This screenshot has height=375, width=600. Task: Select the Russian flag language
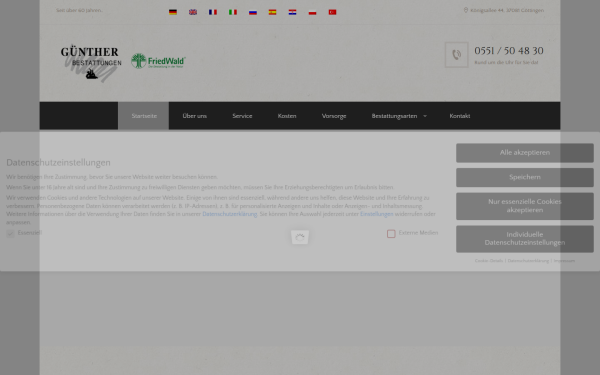coord(253,12)
